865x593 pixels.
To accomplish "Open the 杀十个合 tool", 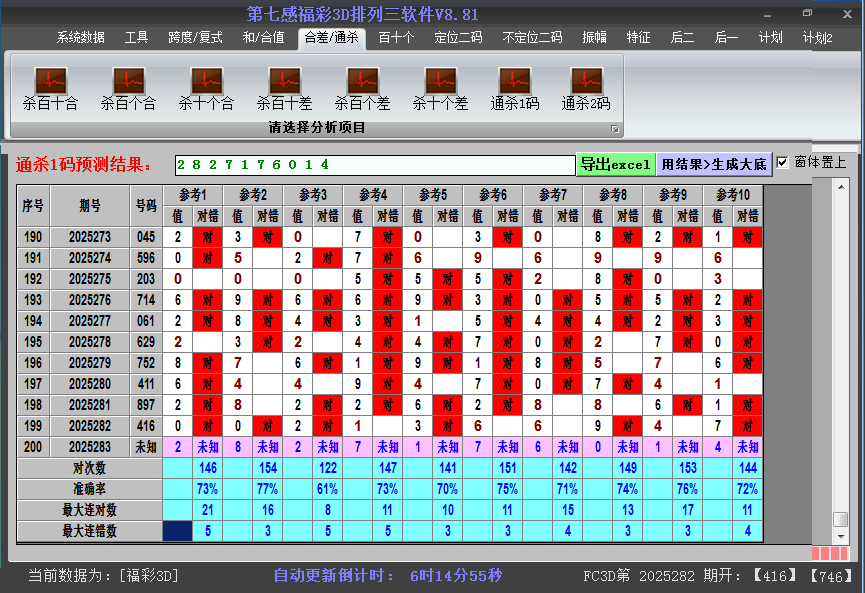I will point(205,86).
